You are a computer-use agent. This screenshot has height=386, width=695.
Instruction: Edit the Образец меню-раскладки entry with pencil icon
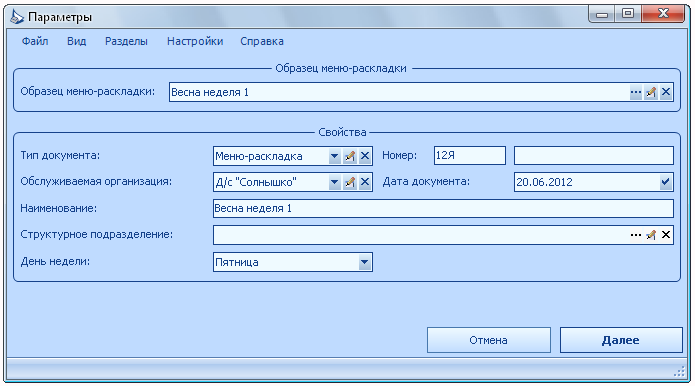pos(651,92)
